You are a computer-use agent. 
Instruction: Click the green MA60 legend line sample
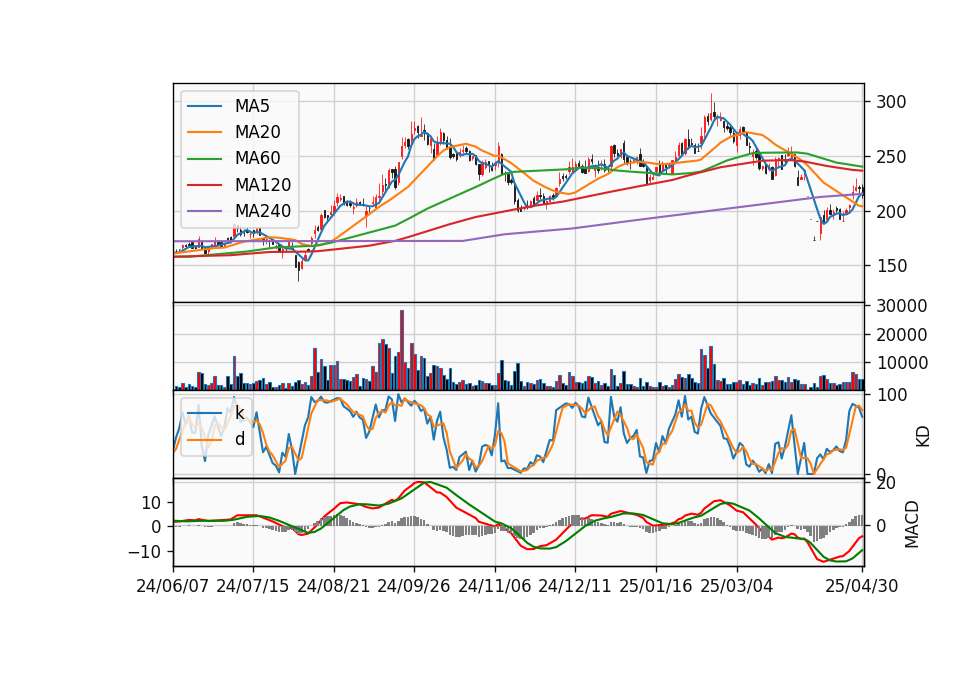(204, 159)
